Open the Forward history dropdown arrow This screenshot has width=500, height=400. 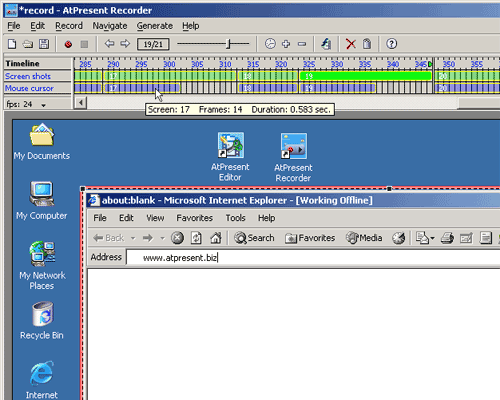click(x=163, y=238)
